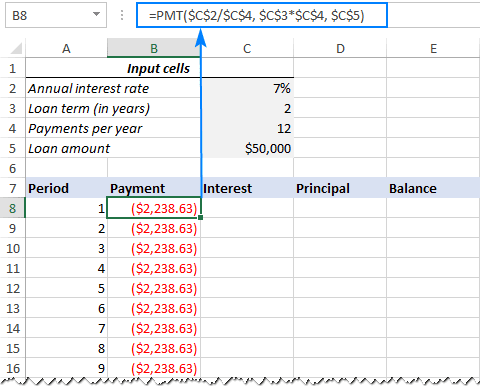Select row 13 header
This screenshot has height=386, width=480.
point(13,308)
